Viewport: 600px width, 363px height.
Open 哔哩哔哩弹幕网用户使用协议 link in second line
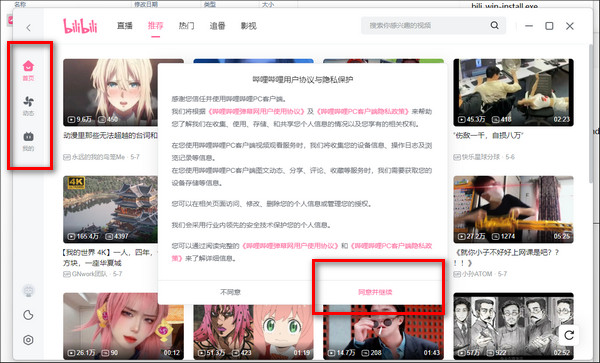(x=256, y=111)
